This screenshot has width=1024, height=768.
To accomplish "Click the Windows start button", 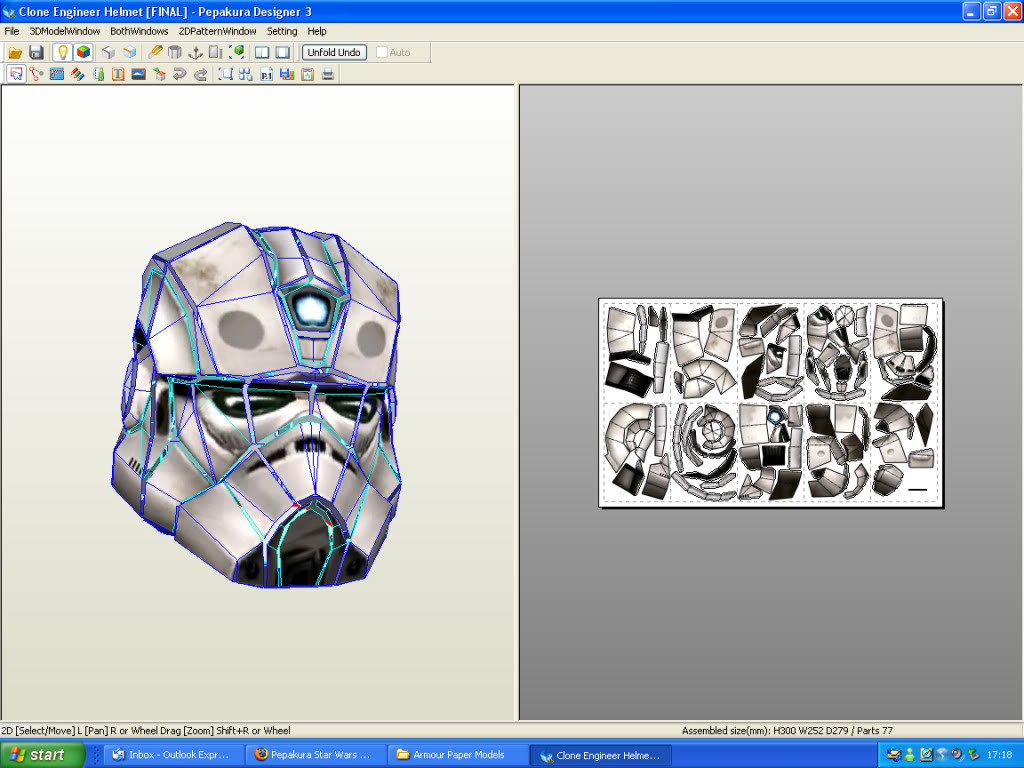I will click(x=42, y=755).
